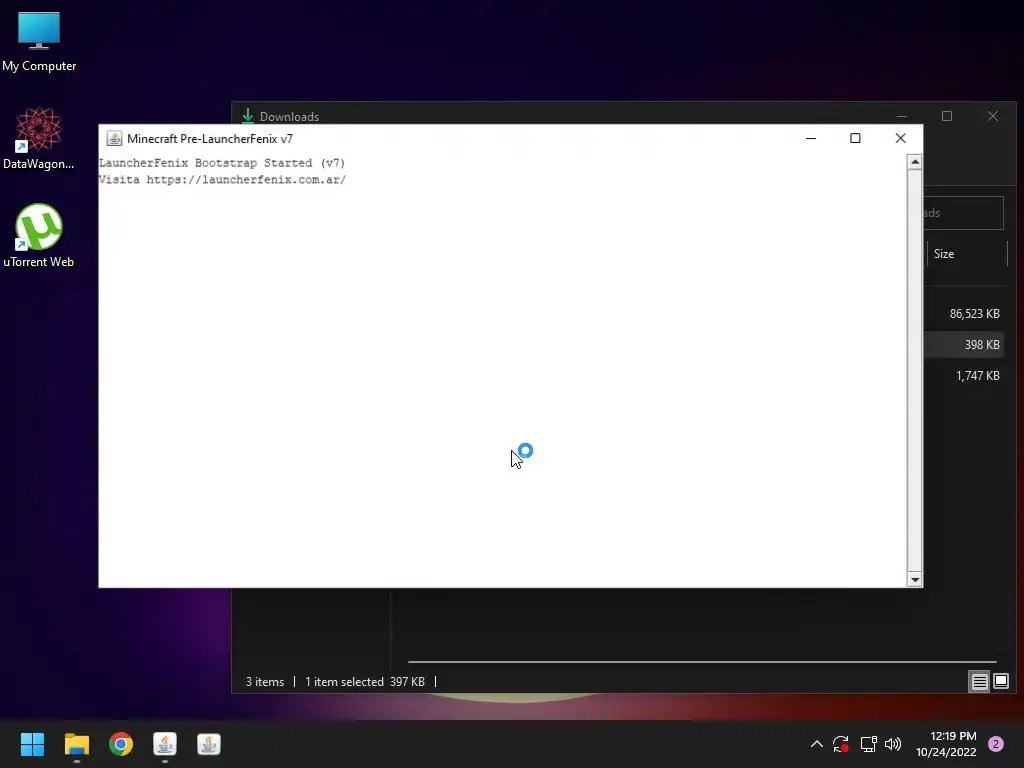Select the uTorrent Web desktop shortcut
The width and height of the screenshot is (1024, 768).
[39, 236]
